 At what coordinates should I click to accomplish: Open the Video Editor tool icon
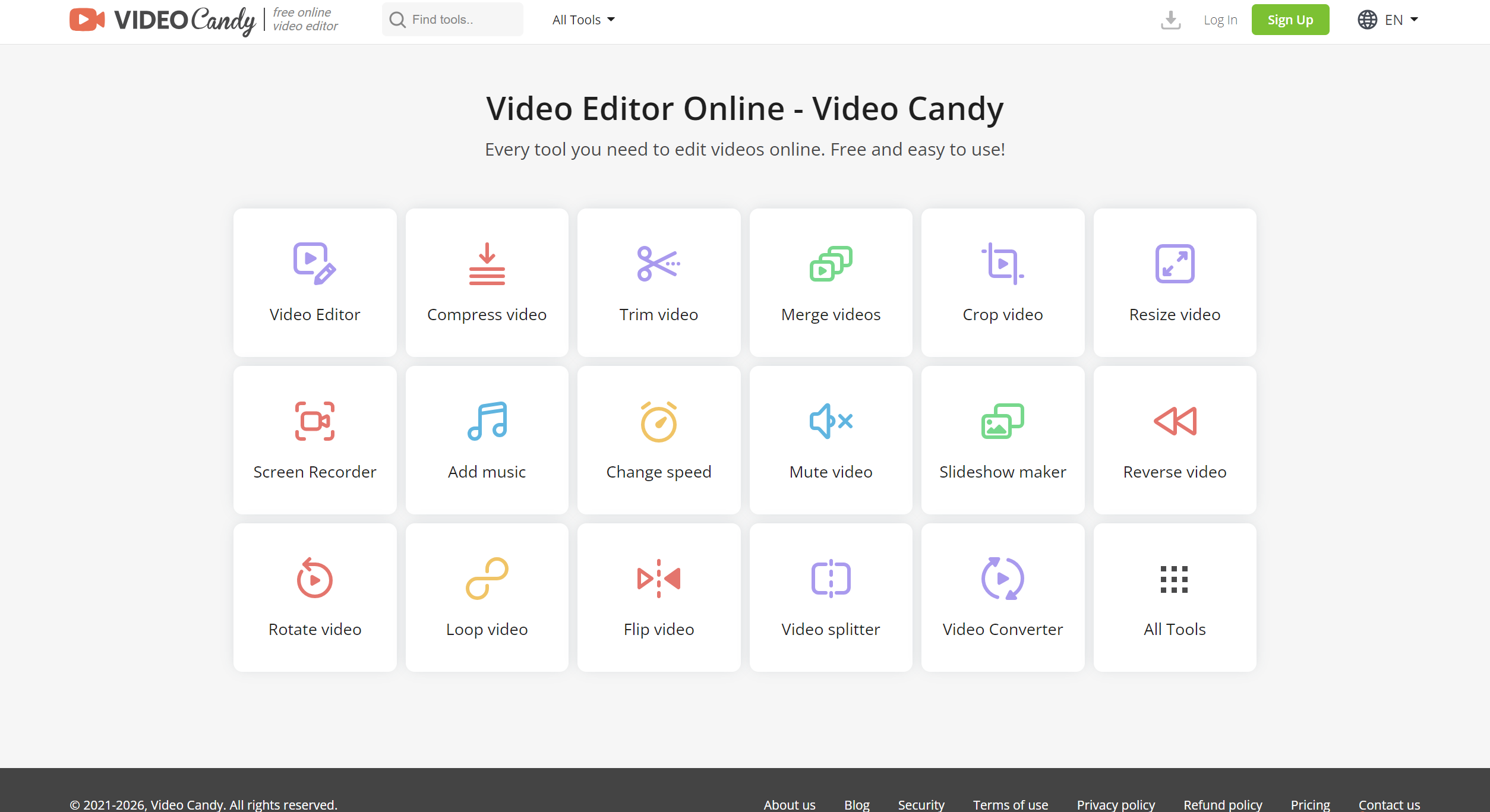(x=314, y=264)
